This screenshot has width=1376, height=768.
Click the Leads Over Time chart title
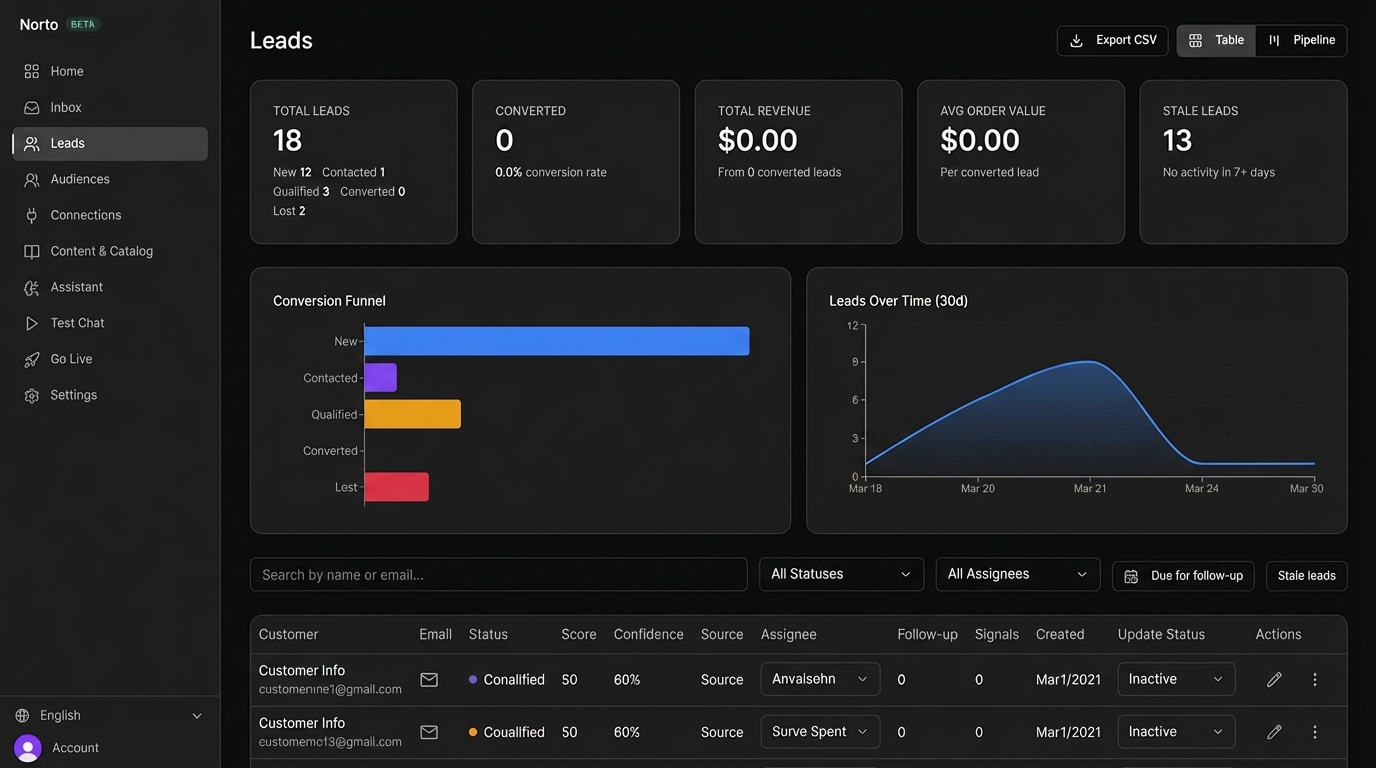point(899,301)
